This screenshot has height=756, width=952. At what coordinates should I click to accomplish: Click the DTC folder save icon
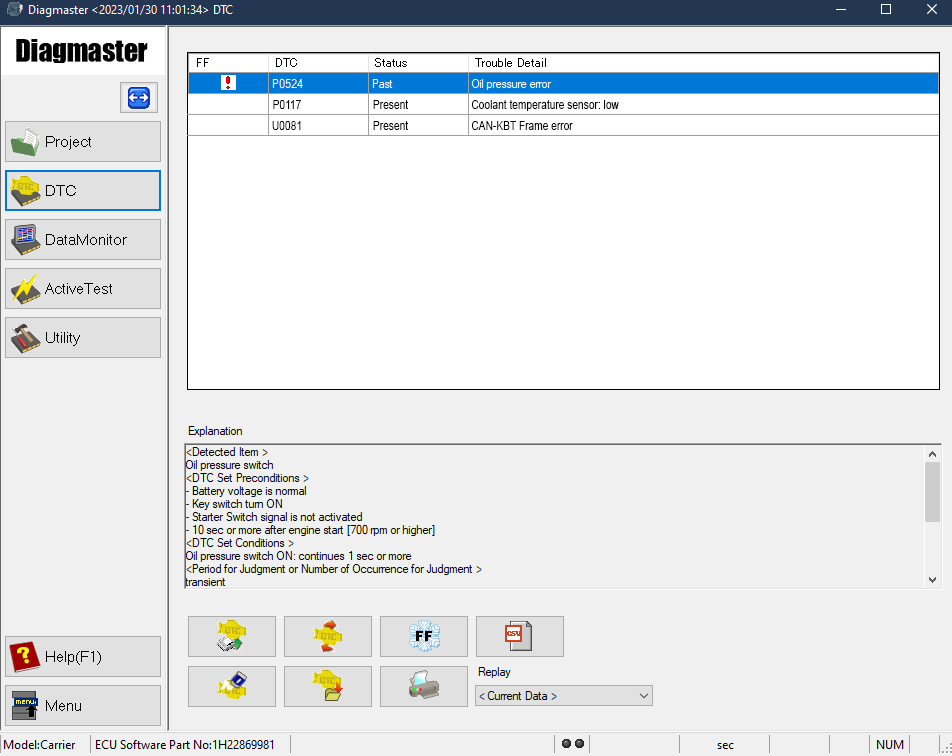[x=328, y=686]
